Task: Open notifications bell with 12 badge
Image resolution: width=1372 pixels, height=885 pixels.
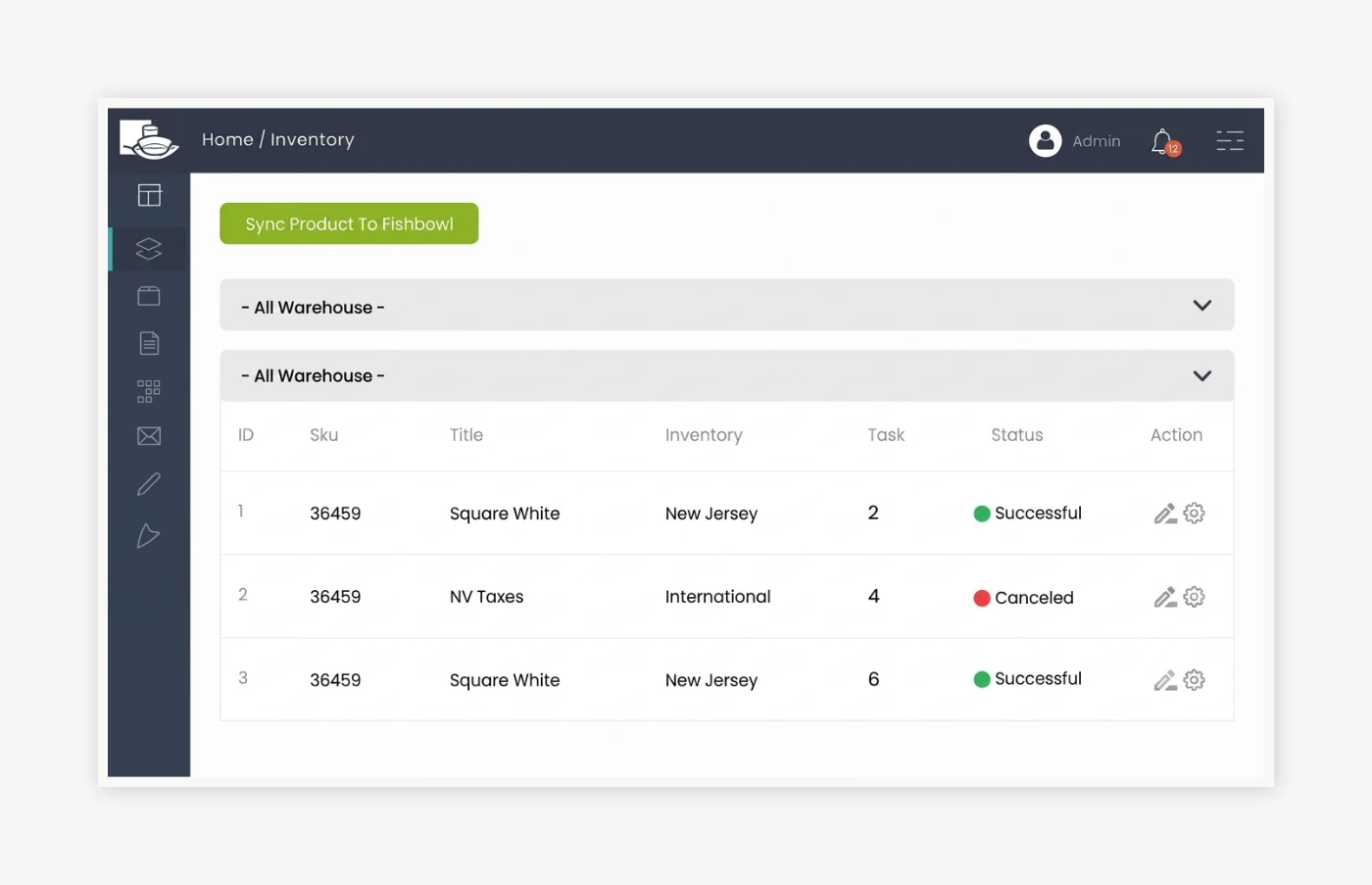Action: coord(1164,142)
